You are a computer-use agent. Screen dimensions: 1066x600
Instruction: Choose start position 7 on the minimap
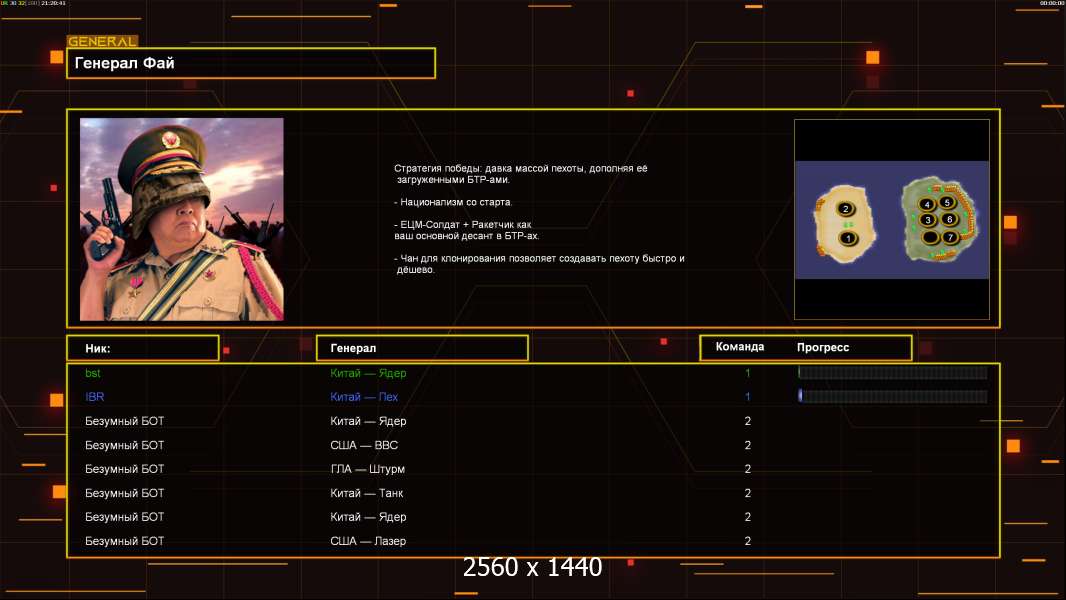949,237
